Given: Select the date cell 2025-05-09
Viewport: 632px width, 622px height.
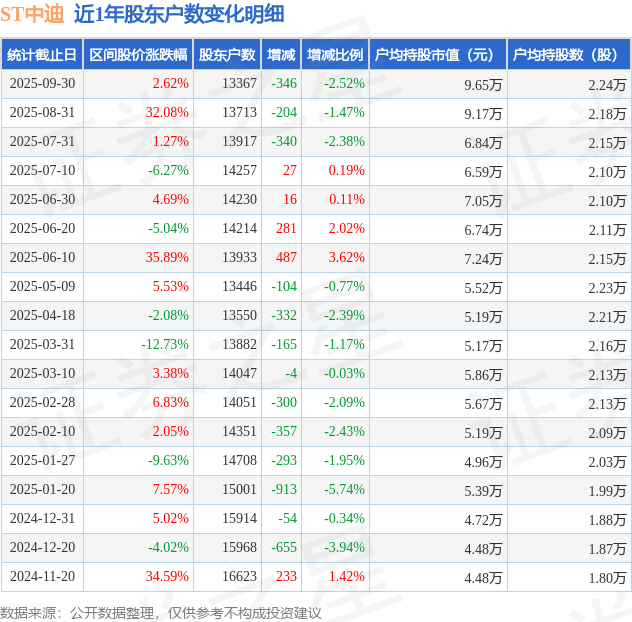Looking at the screenshot, I should tap(42, 286).
